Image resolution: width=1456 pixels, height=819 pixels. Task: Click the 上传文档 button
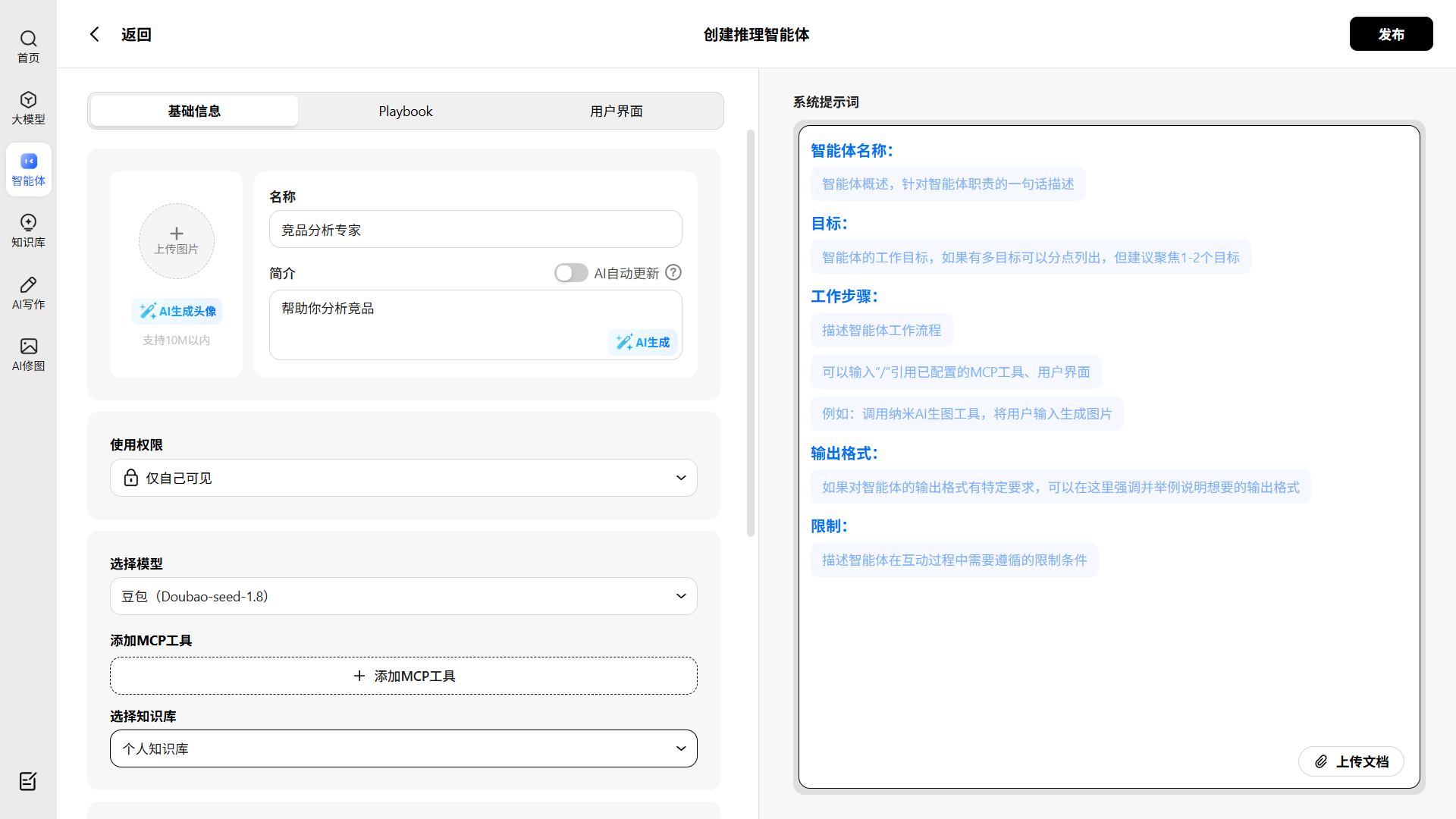(x=1351, y=761)
